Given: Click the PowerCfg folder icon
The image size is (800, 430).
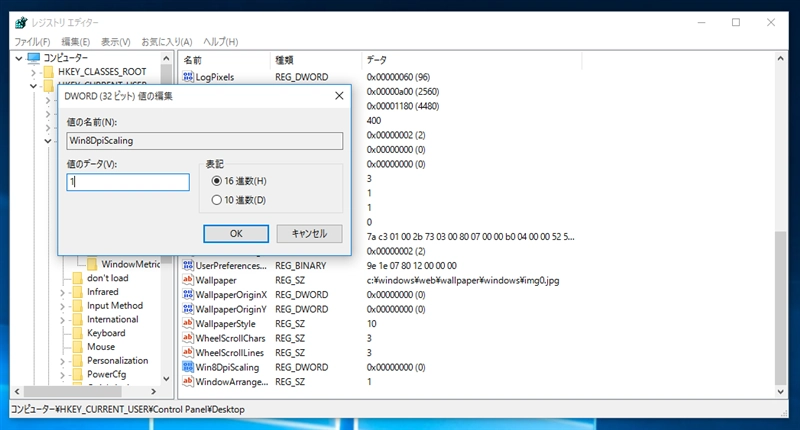Looking at the screenshot, I should coord(78,374).
